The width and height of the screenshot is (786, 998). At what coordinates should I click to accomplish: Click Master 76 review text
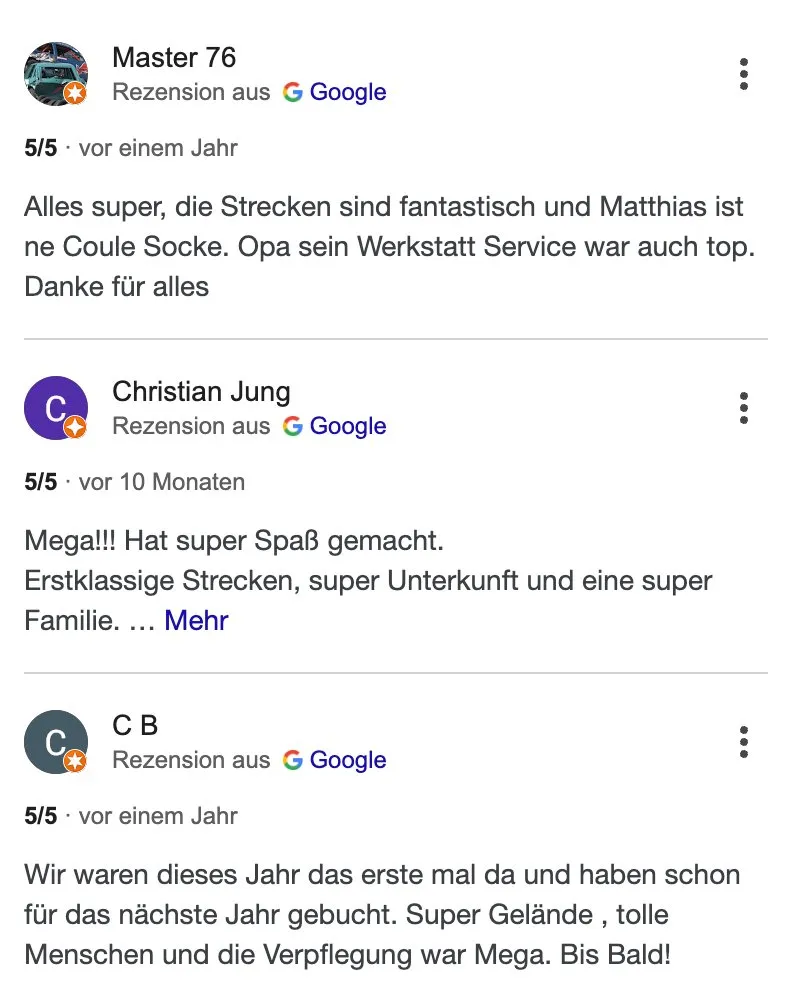point(385,247)
